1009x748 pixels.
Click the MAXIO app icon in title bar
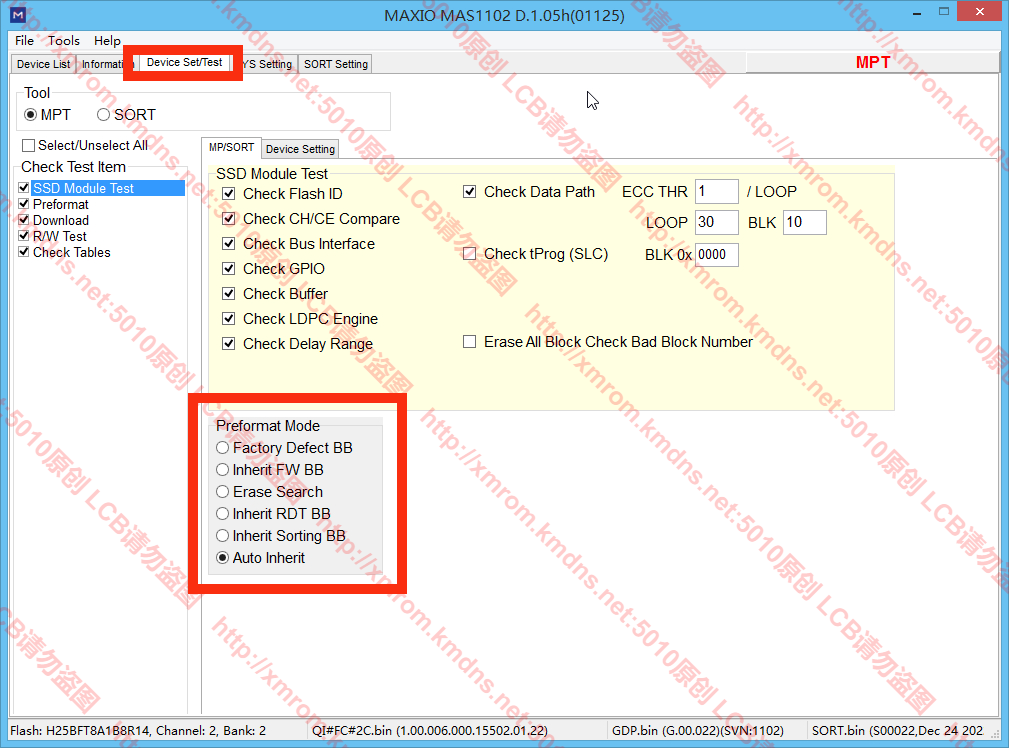coord(17,15)
